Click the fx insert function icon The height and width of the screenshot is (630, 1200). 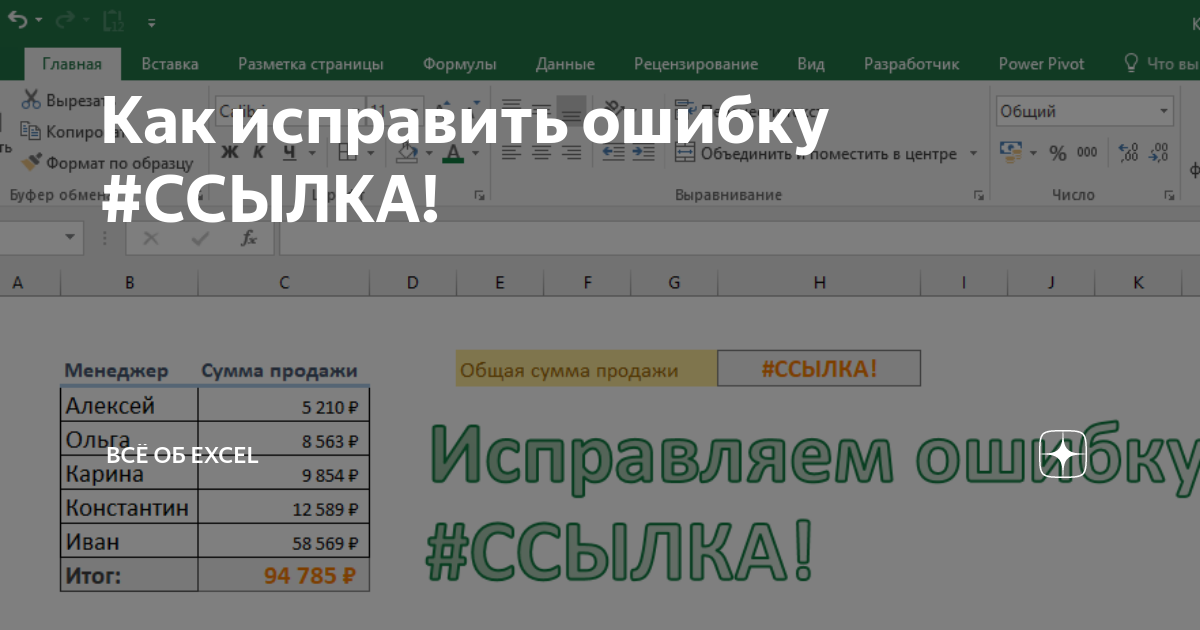tap(249, 238)
